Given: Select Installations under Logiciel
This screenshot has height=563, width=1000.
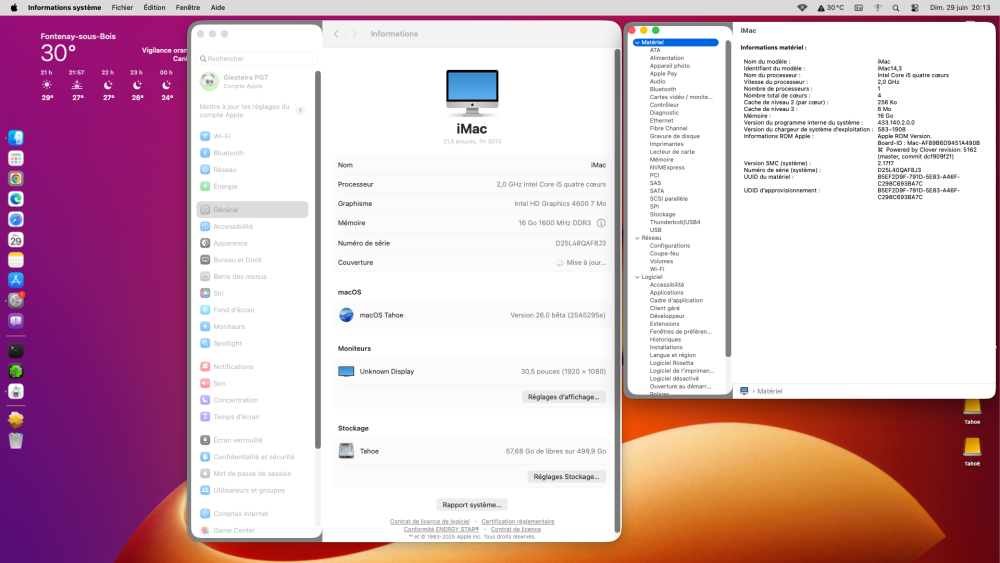Looking at the screenshot, I should click(x=666, y=347).
